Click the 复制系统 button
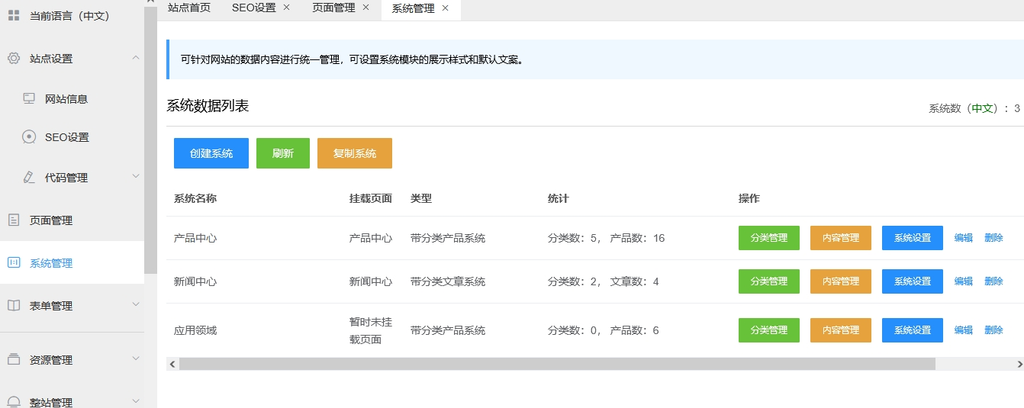1024x408 pixels. pyautogui.click(x=355, y=153)
